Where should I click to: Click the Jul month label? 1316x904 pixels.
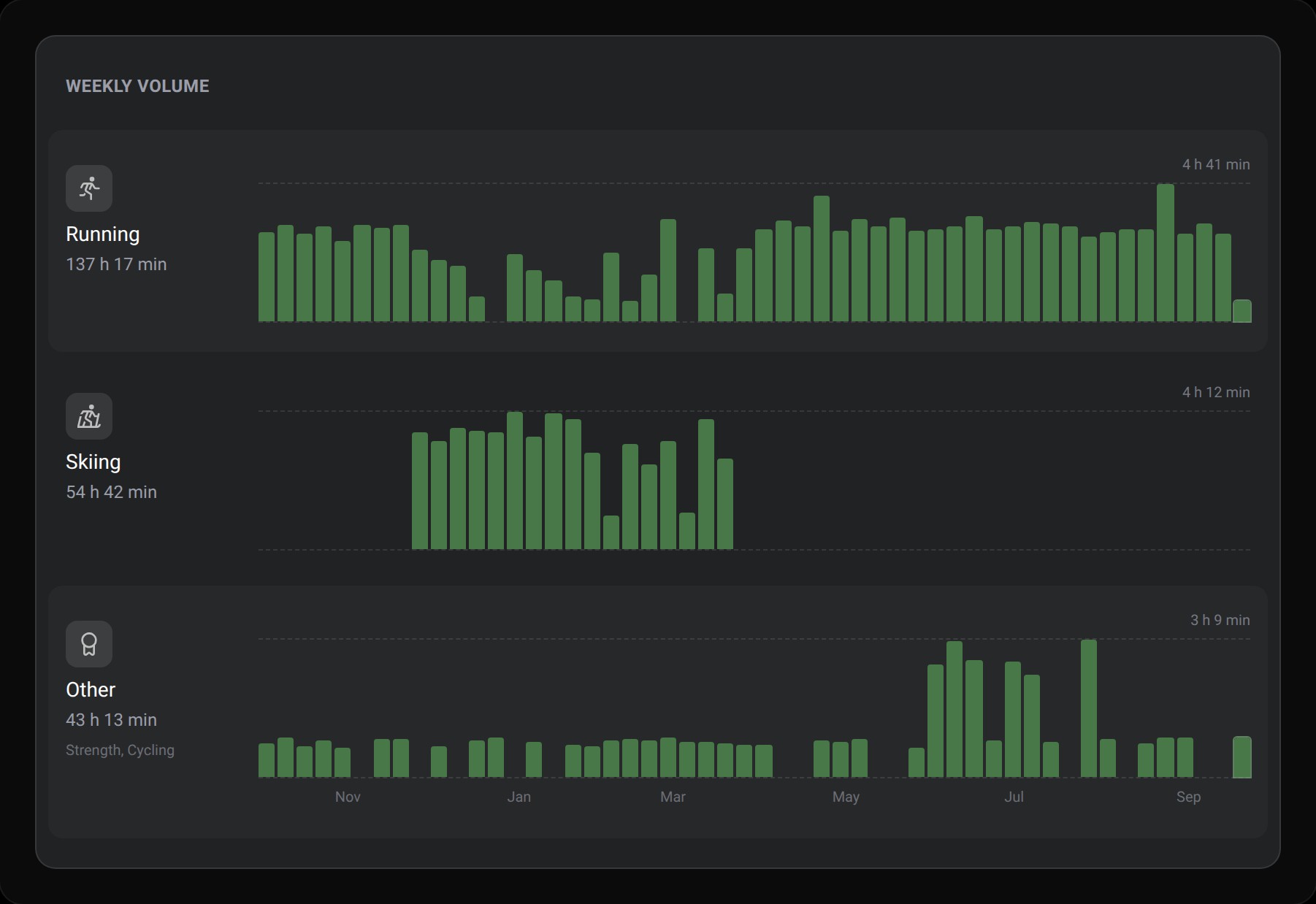(x=1014, y=797)
